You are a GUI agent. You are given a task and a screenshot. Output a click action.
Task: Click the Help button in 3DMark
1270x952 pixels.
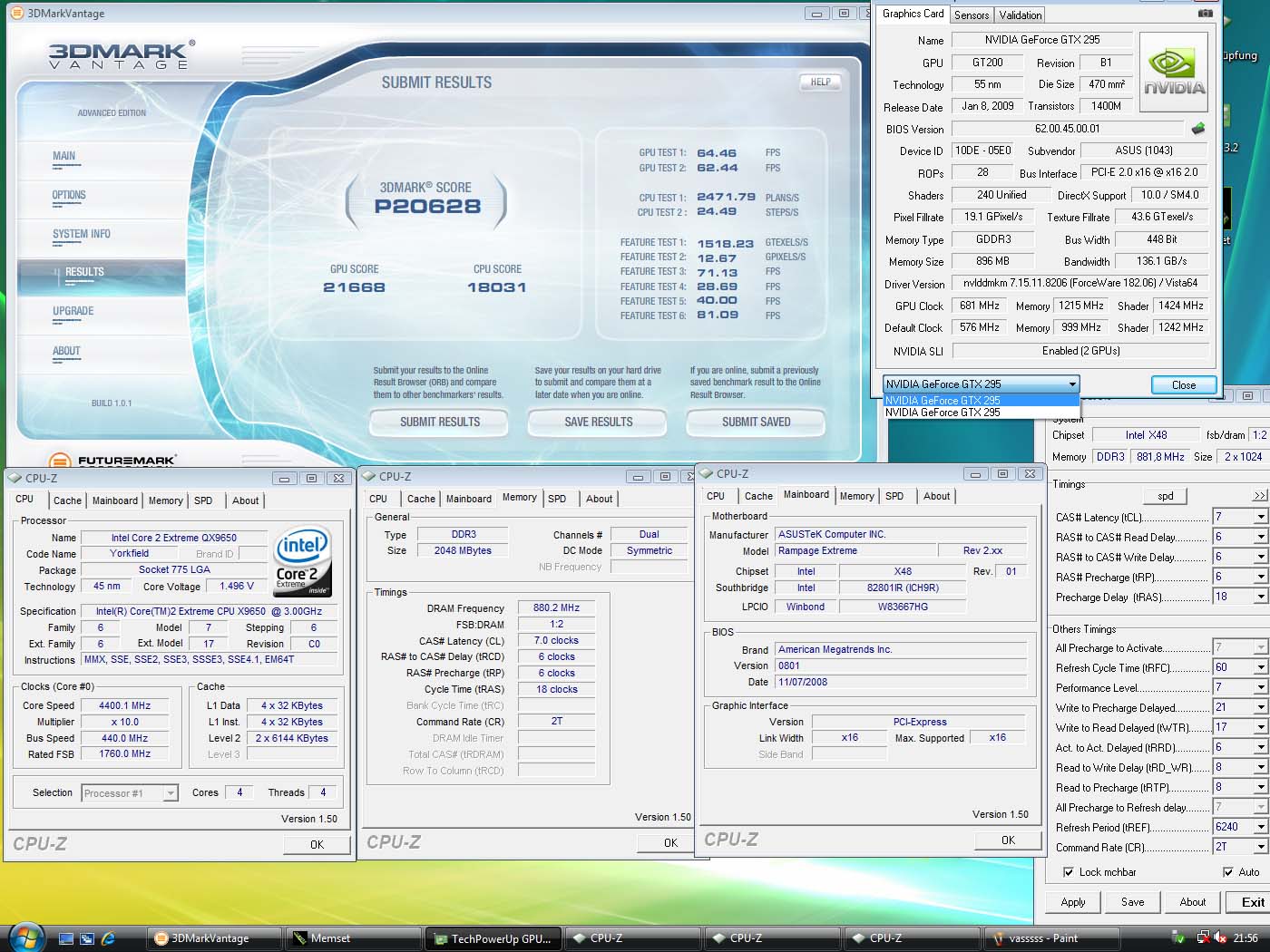pos(821,82)
